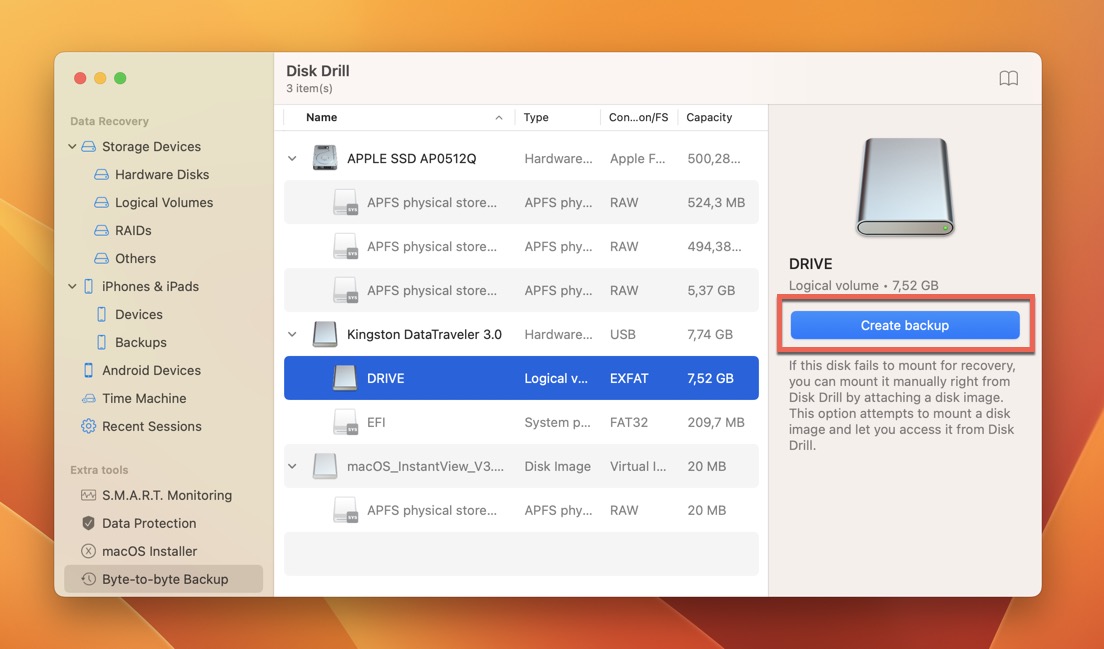
Task: Collapse the APPLE SSD AP0512Q row
Action: [x=292, y=158]
